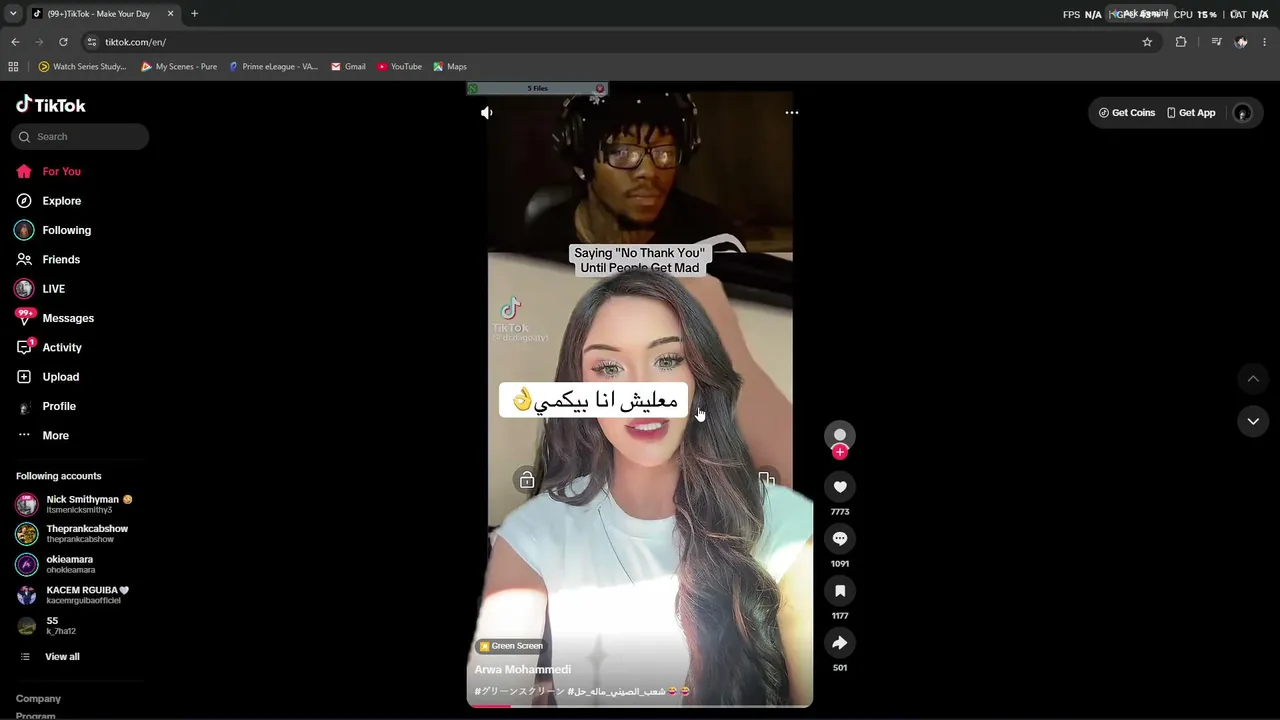Screen dimensions: 1280x720
Task: Focus the Chrome address bar
Action: pyautogui.click(x=610, y=42)
